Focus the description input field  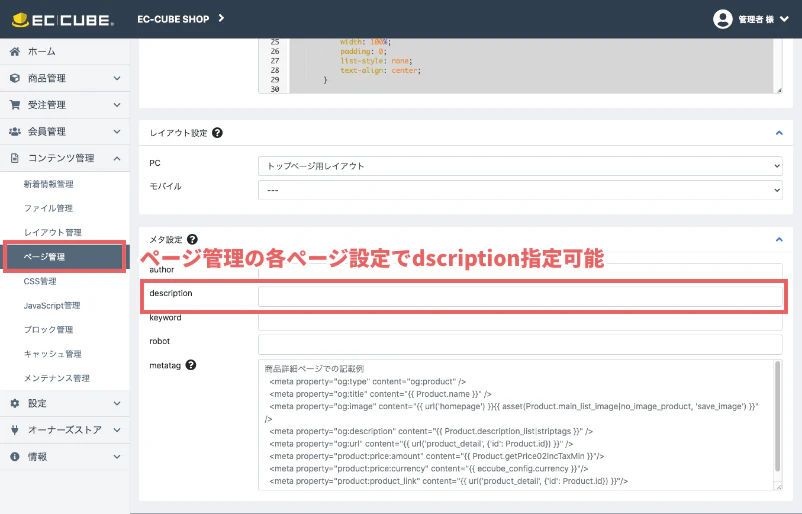click(x=520, y=297)
